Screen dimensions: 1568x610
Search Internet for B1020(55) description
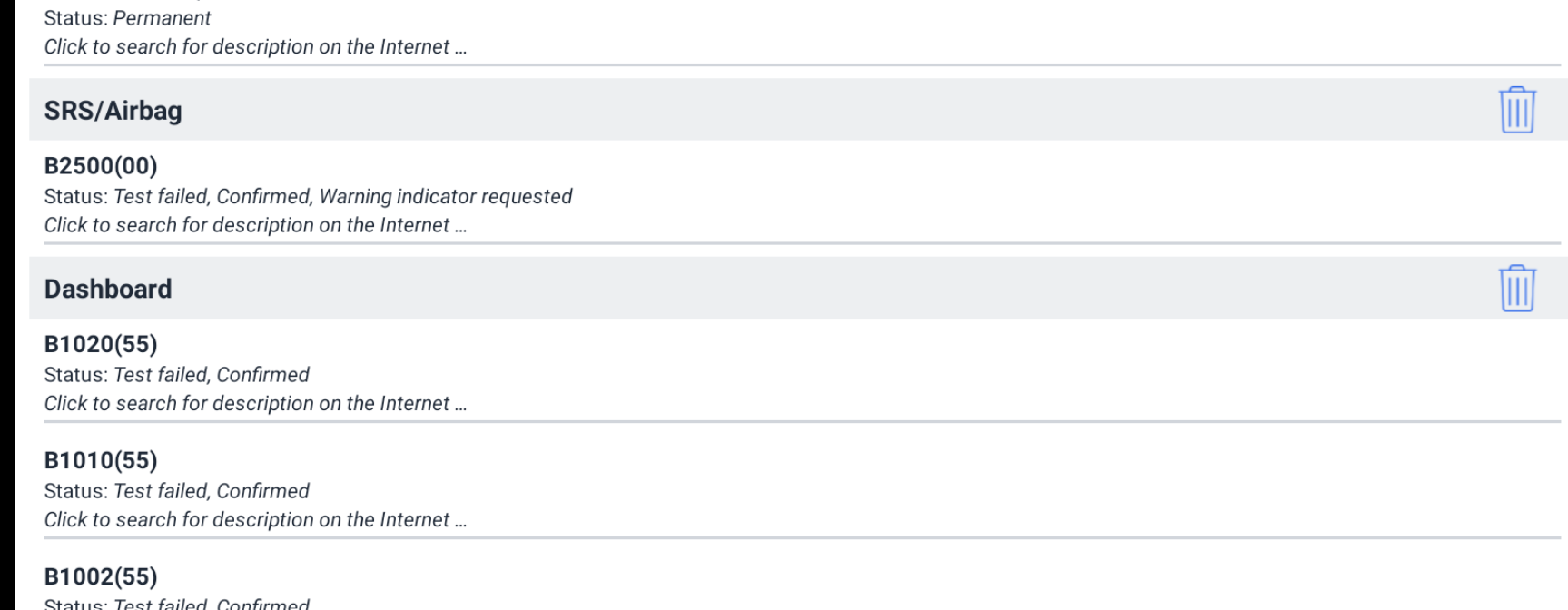click(x=255, y=403)
